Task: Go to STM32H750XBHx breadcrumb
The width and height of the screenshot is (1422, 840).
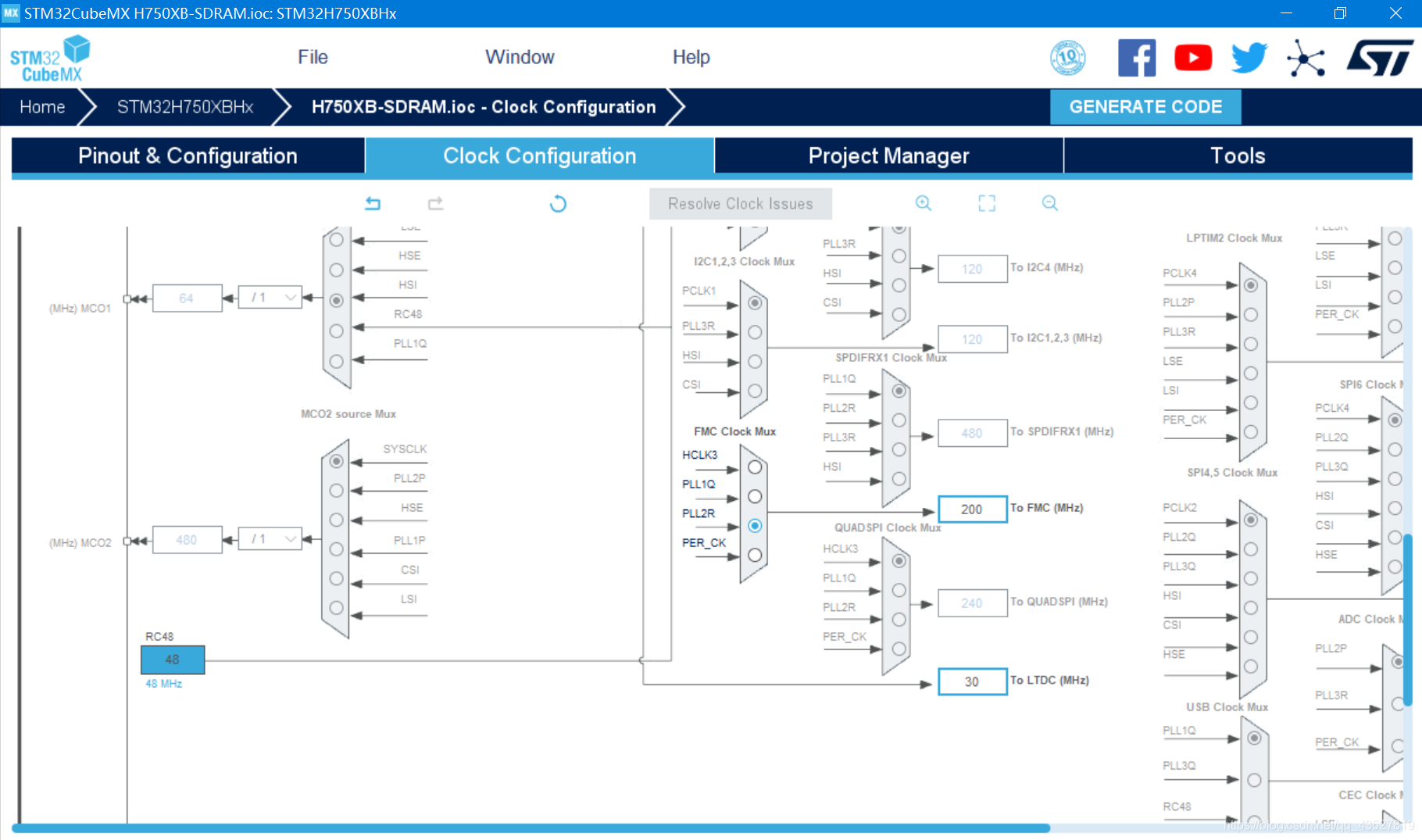Action: [x=185, y=107]
